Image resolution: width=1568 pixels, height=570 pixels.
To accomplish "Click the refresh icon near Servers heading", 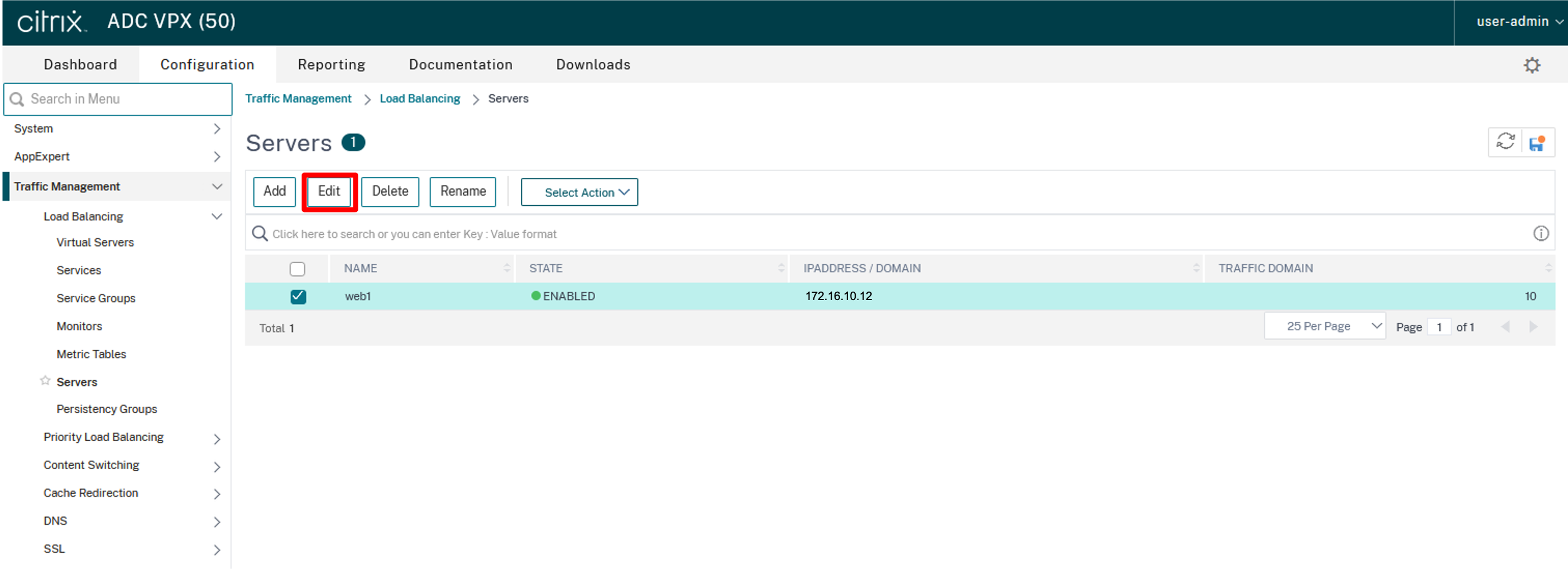I will (x=1505, y=142).
